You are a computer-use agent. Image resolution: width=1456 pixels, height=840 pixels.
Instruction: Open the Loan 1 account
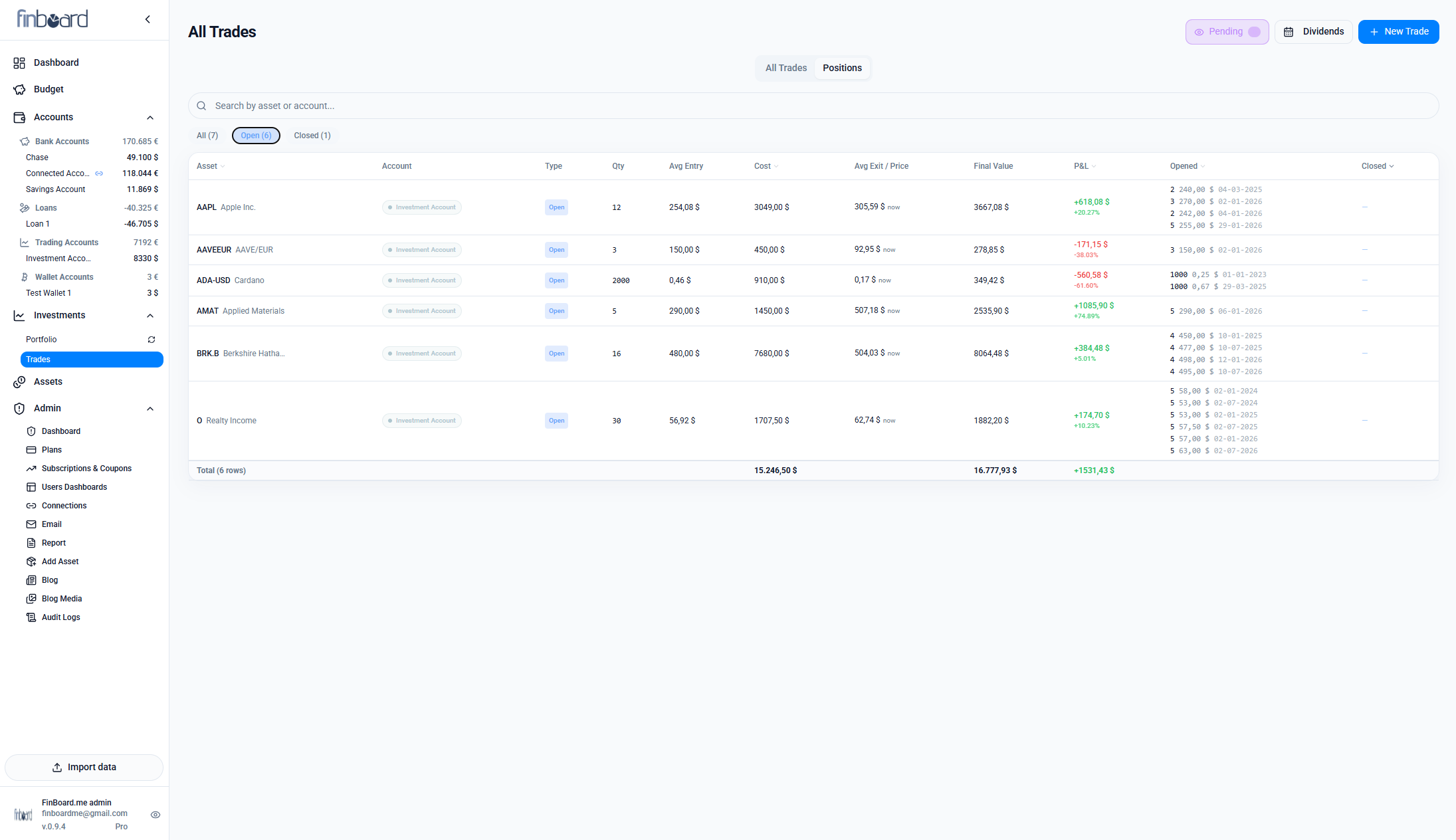pyautogui.click(x=92, y=224)
